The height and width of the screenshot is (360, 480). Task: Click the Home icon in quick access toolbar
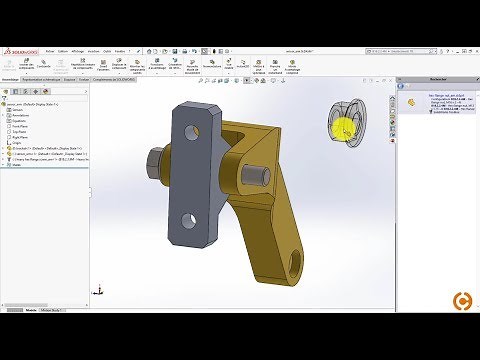tap(149, 51)
